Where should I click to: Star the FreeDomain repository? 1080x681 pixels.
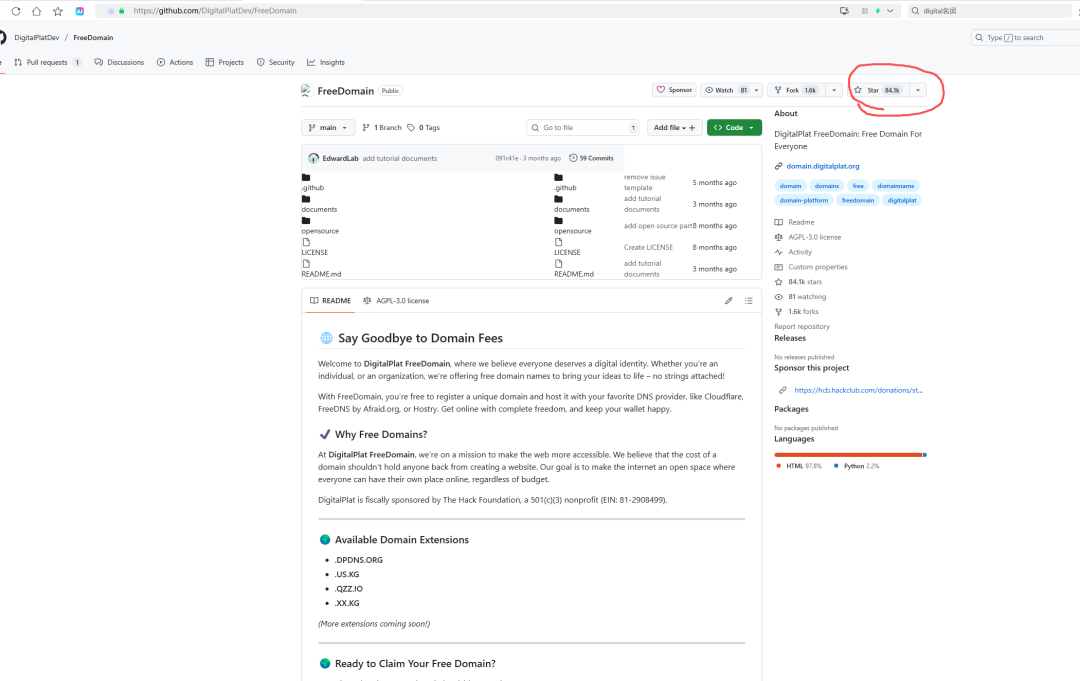pyautogui.click(x=876, y=90)
